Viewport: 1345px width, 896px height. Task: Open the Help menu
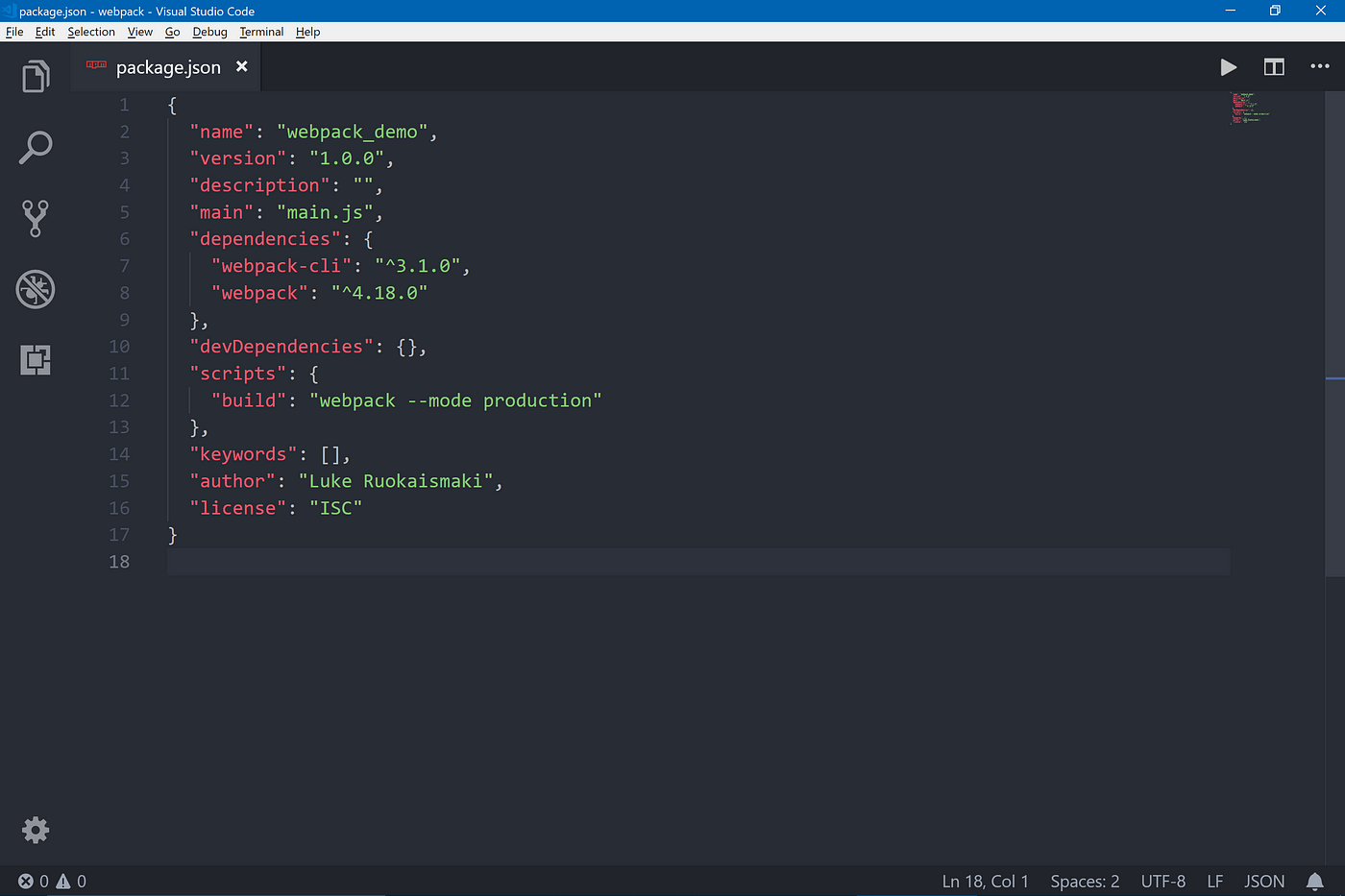pyautogui.click(x=307, y=32)
